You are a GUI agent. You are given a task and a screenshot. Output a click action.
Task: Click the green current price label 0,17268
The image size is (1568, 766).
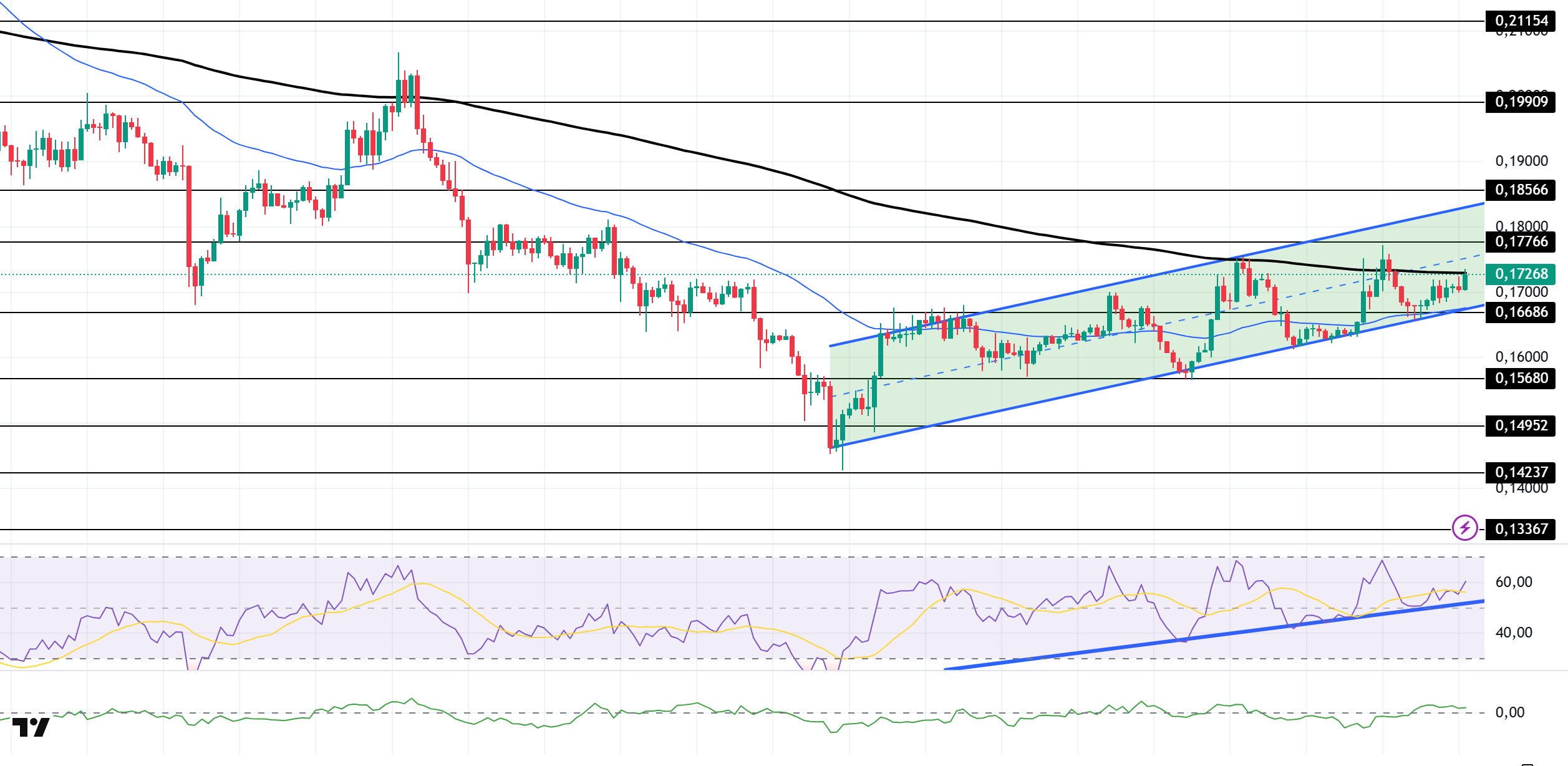1521,274
